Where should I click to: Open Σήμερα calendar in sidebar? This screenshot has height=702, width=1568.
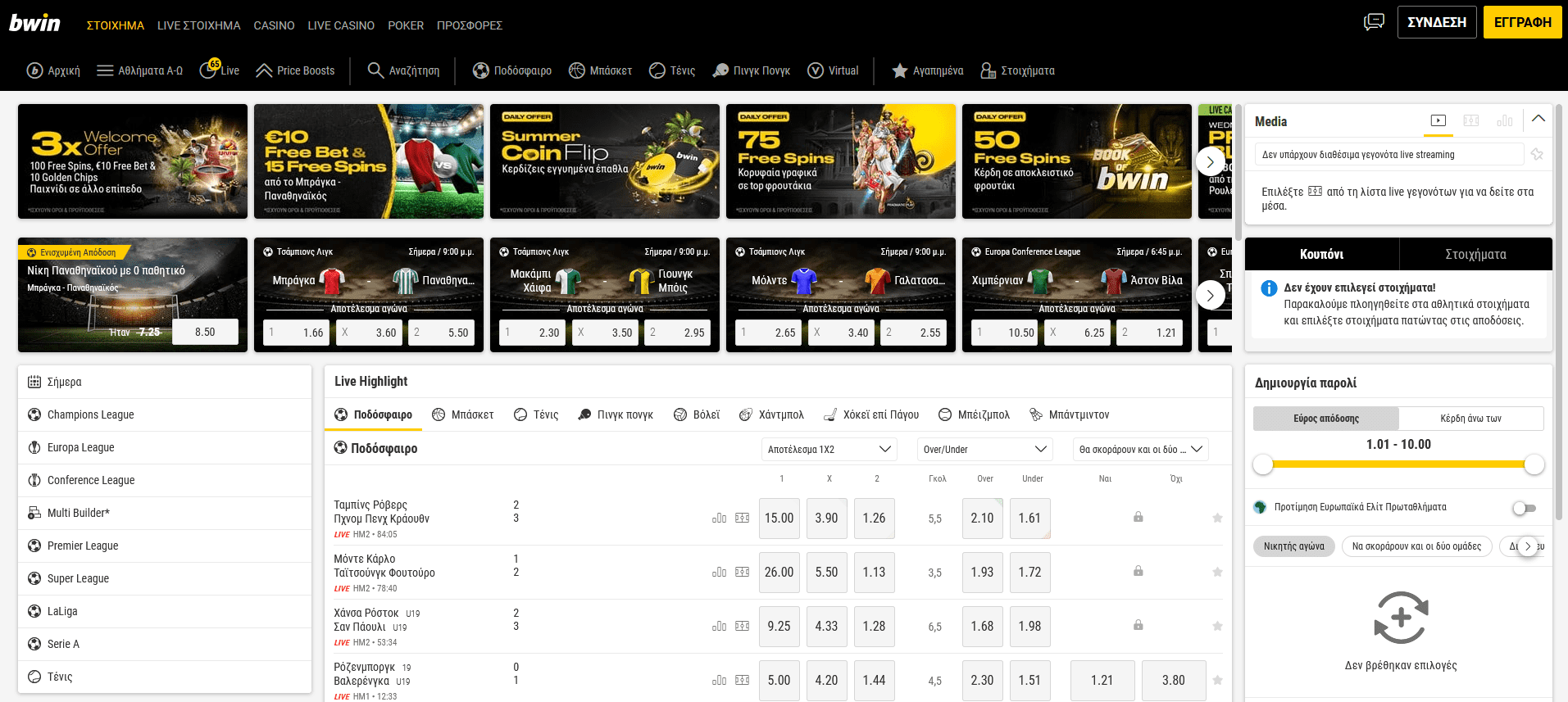point(165,382)
